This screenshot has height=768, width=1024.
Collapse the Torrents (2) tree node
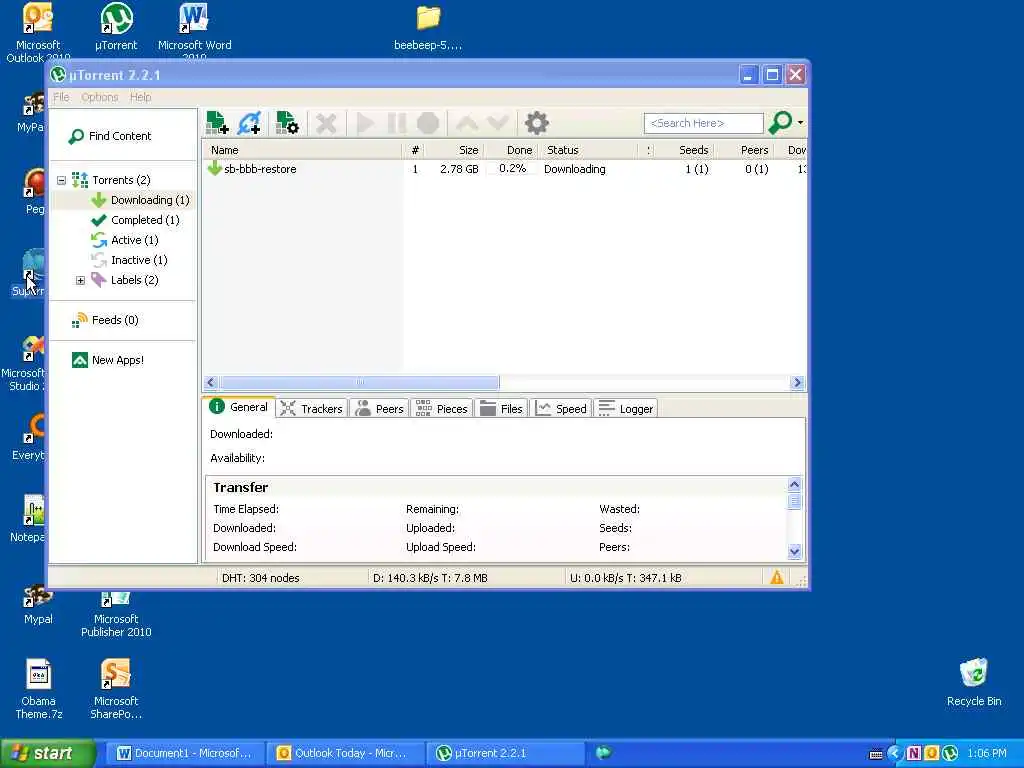61,180
